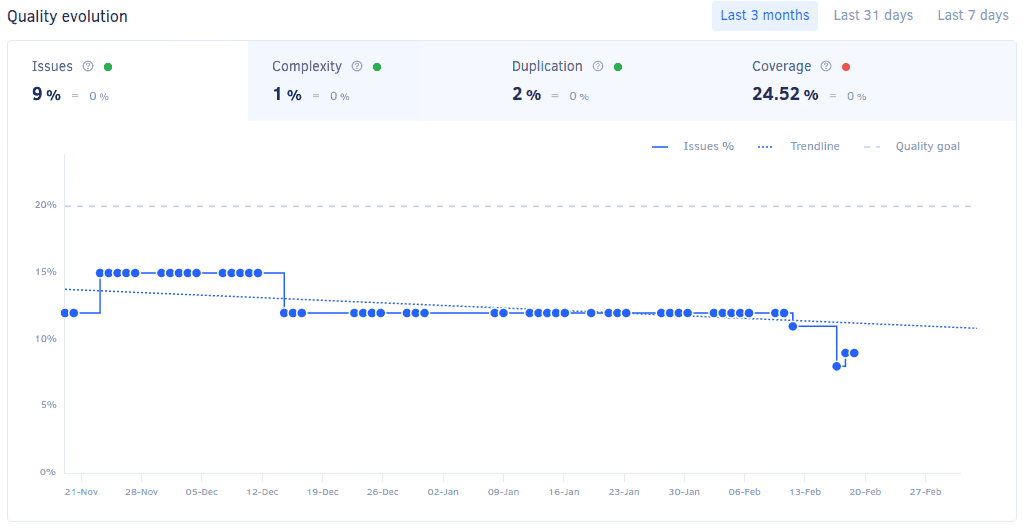Image resolution: width=1023 pixels, height=528 pixels.
Task: Click help icon next to Issues
Action: 88,67
